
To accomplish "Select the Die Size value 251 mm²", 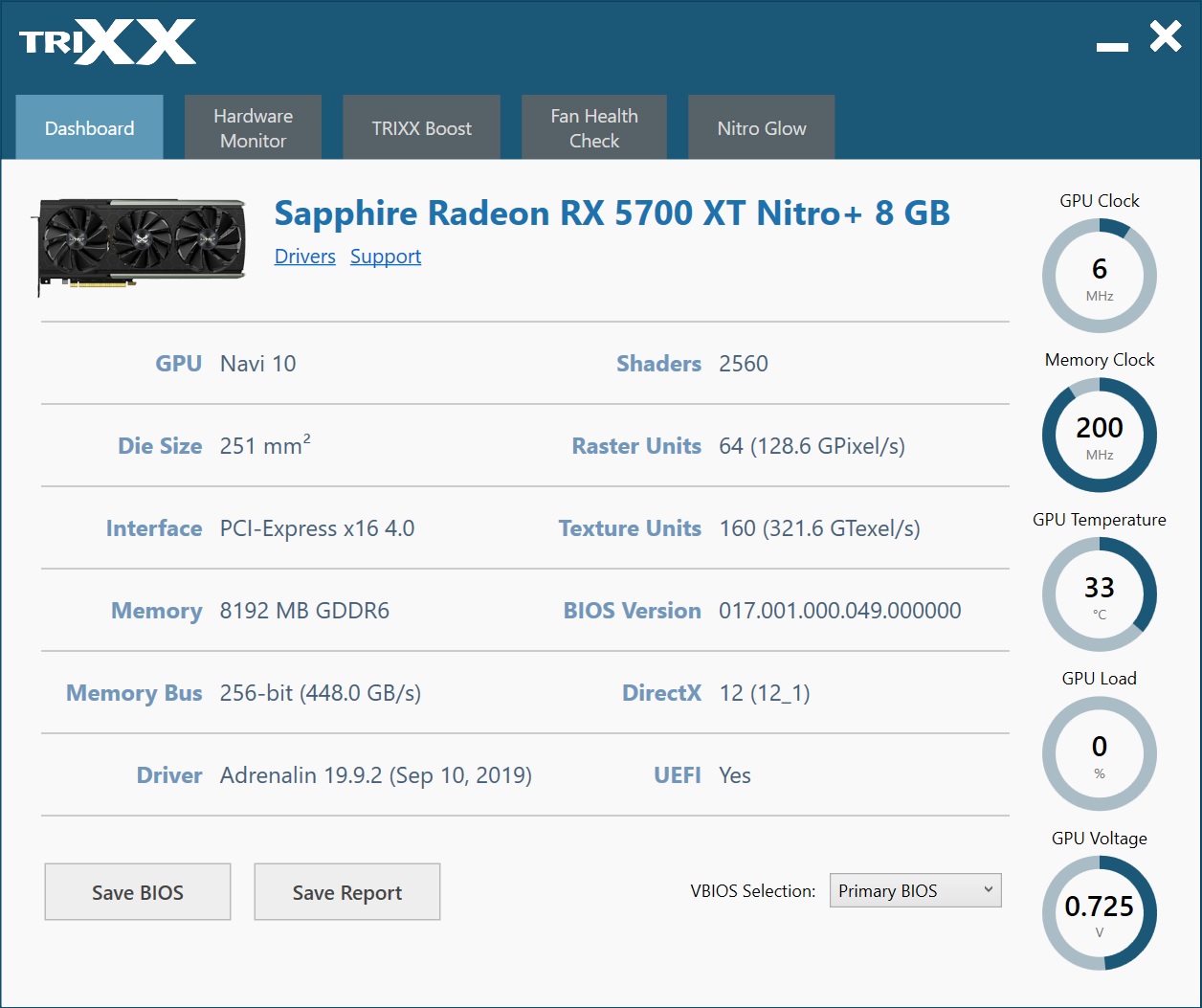I will [265, 445].
